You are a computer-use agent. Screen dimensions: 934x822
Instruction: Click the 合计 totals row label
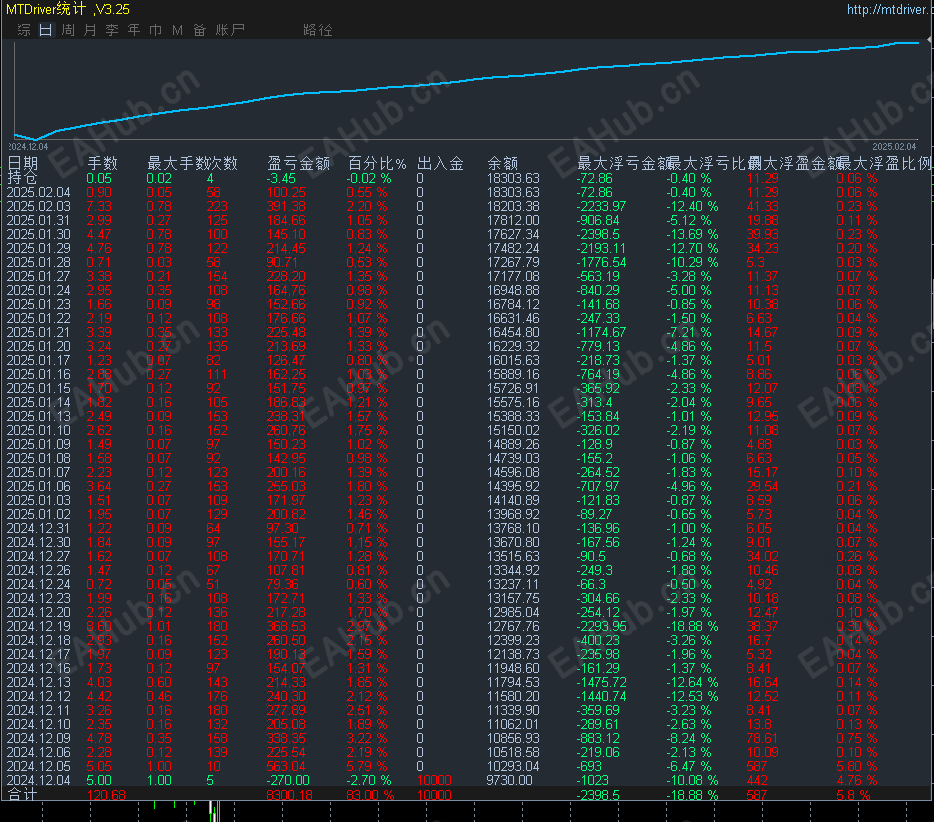(x=23, y=795)
